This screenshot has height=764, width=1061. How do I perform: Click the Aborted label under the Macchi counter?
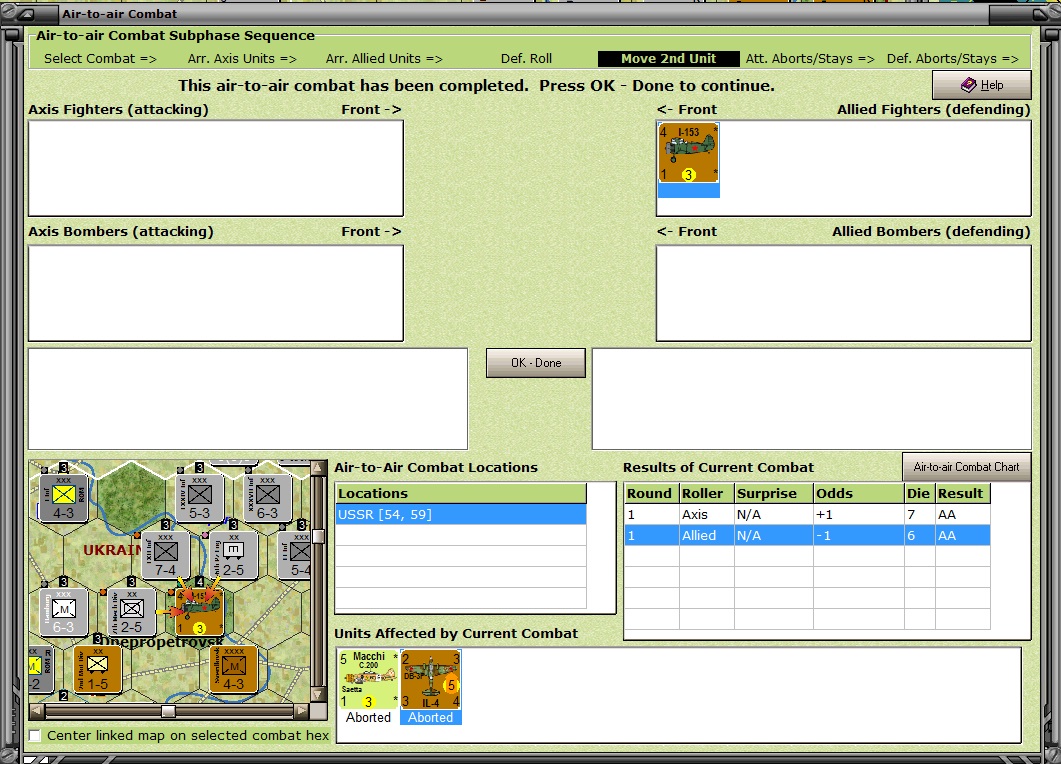pos(369,717)
